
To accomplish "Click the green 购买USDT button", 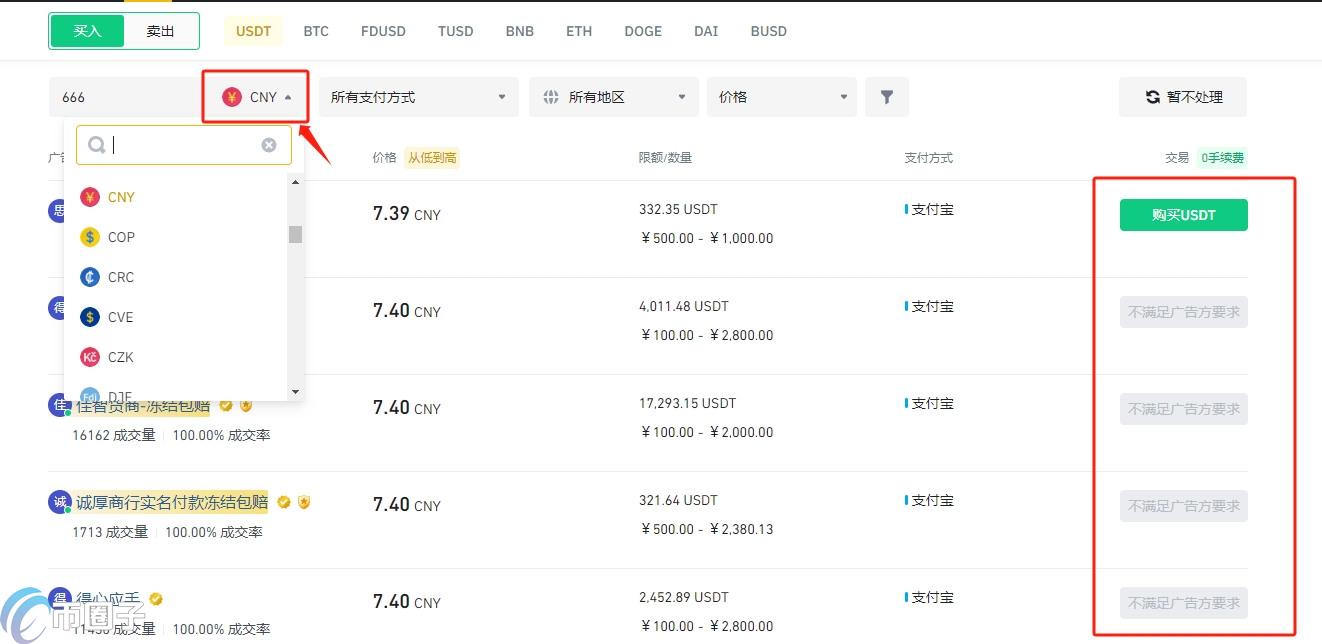I will pyautogui.click(x=1183, y=214).
